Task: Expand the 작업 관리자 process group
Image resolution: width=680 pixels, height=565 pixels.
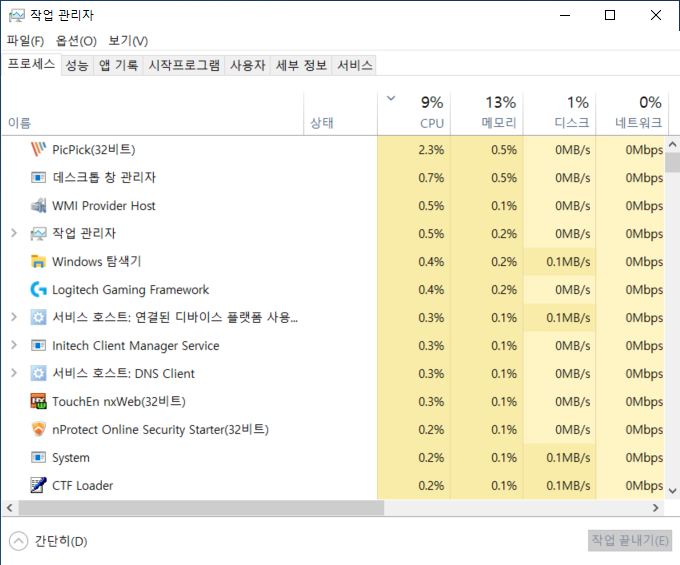Action: [x=14, y=233]
